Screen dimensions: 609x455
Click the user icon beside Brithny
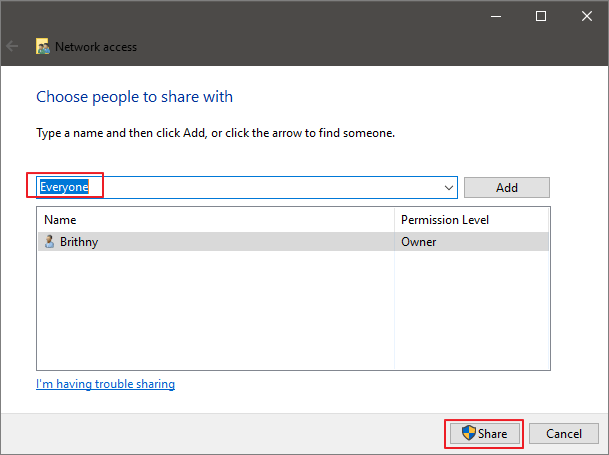(49, 241)
